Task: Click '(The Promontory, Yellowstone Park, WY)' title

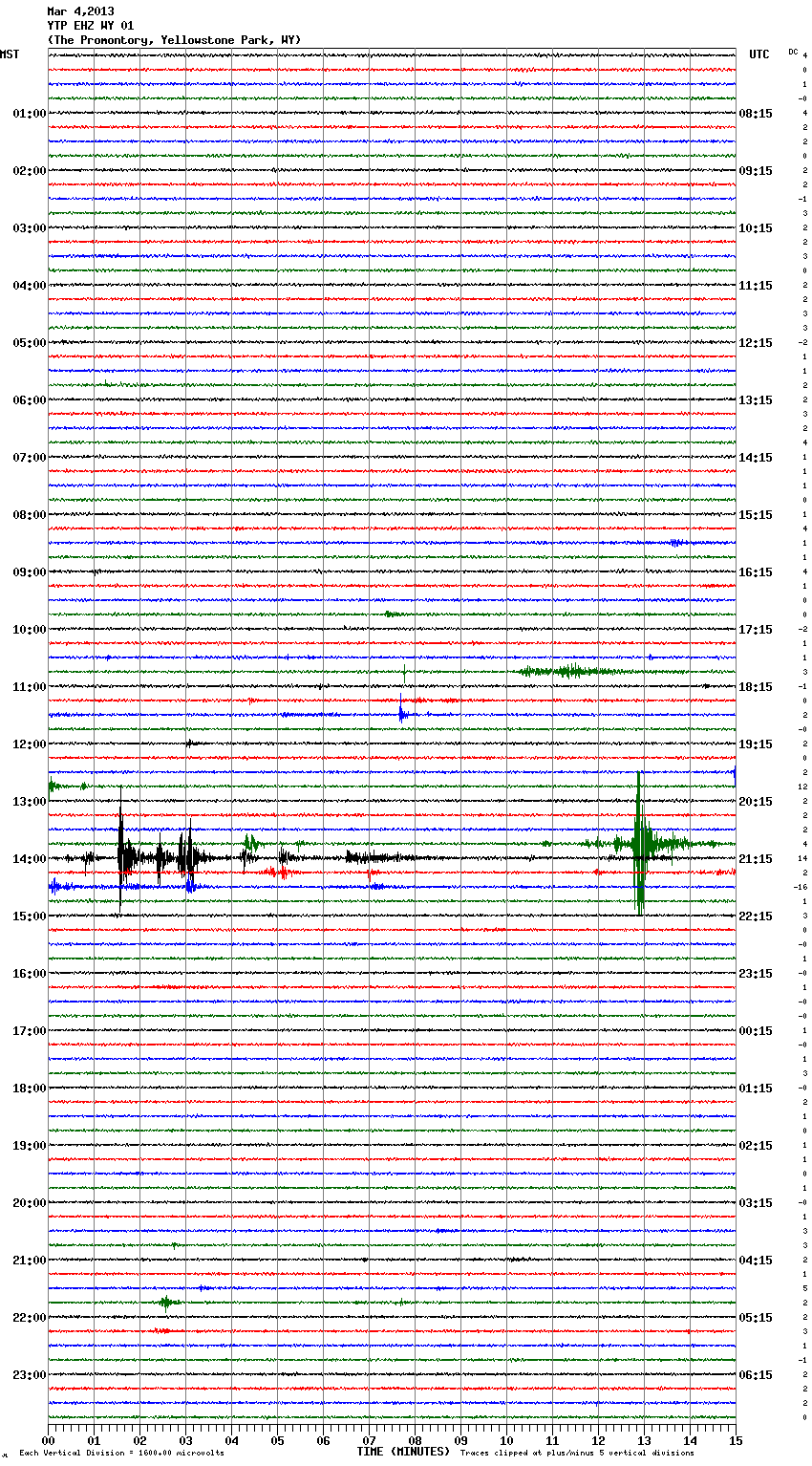Action: tap(174, 40)
